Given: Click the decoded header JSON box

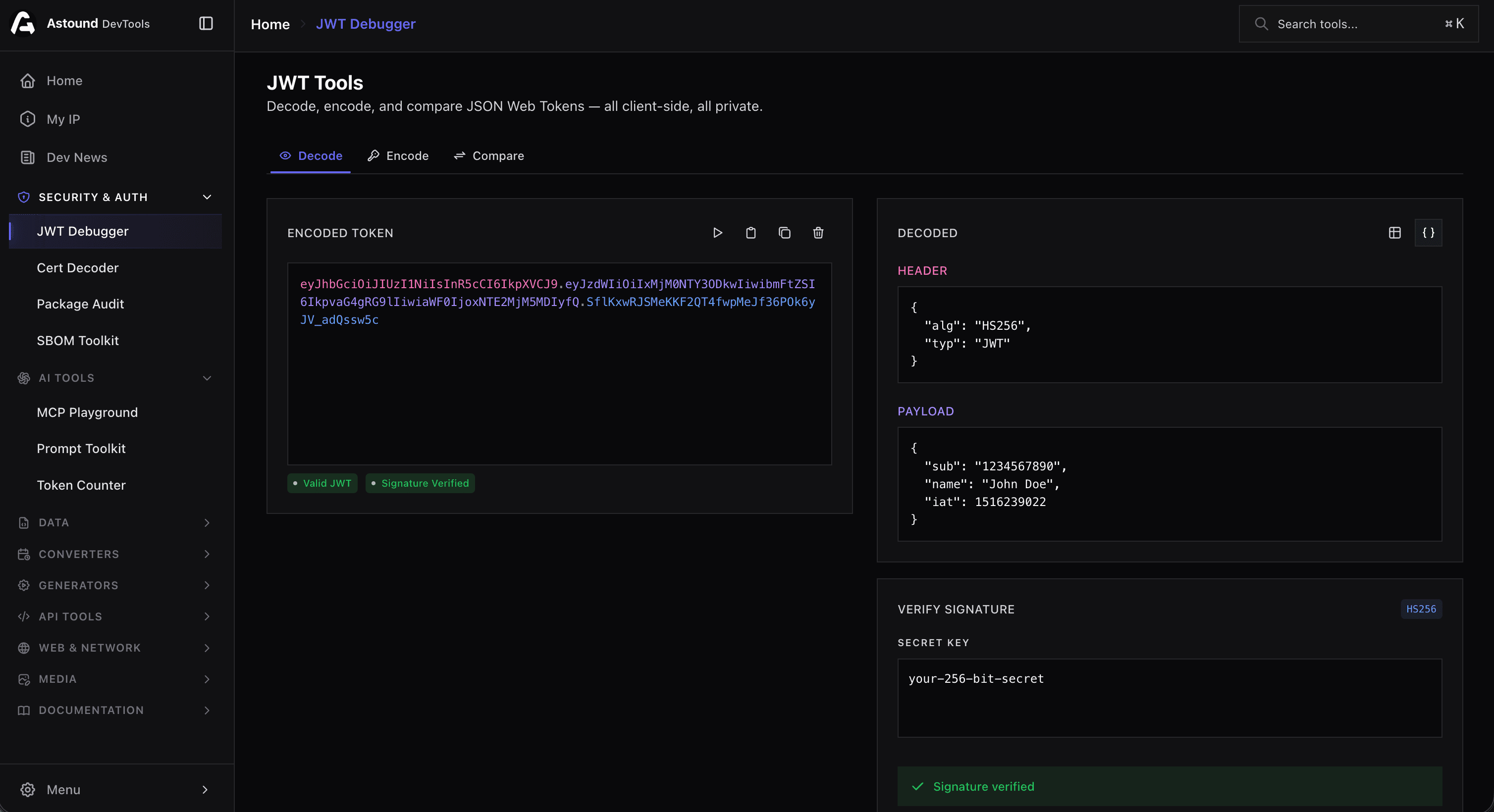Looking at the screenshot, I should [1169, 334].
